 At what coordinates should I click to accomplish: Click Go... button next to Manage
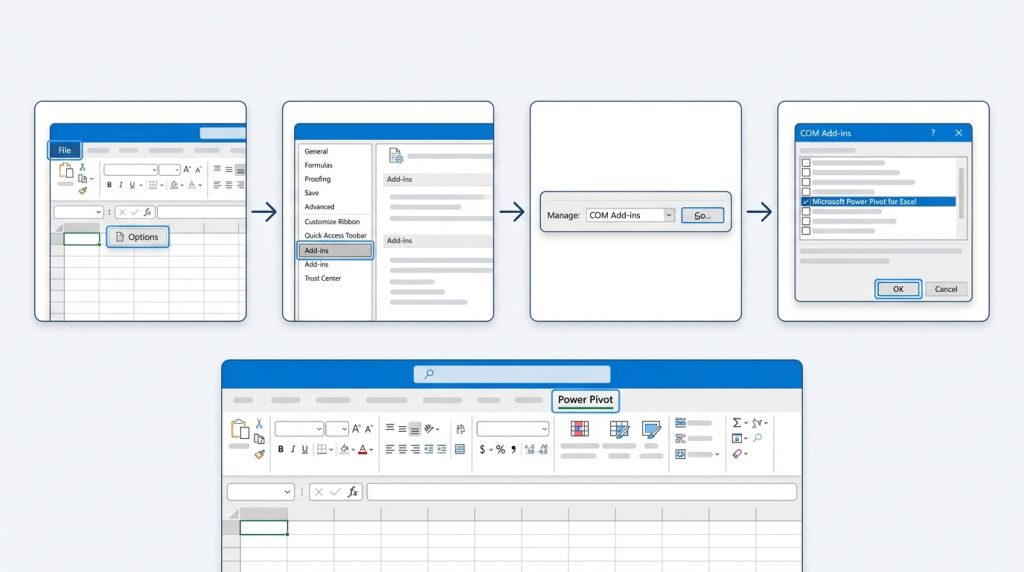point(702,215)
